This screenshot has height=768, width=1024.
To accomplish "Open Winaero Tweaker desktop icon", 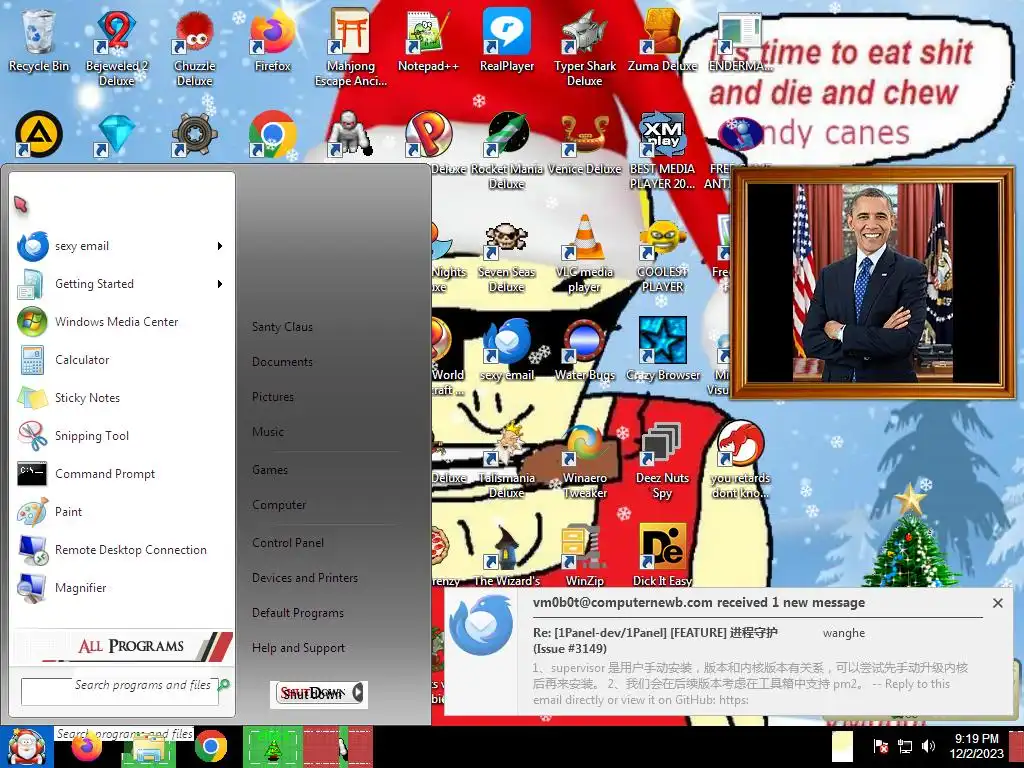I will (x=584, y=460).
